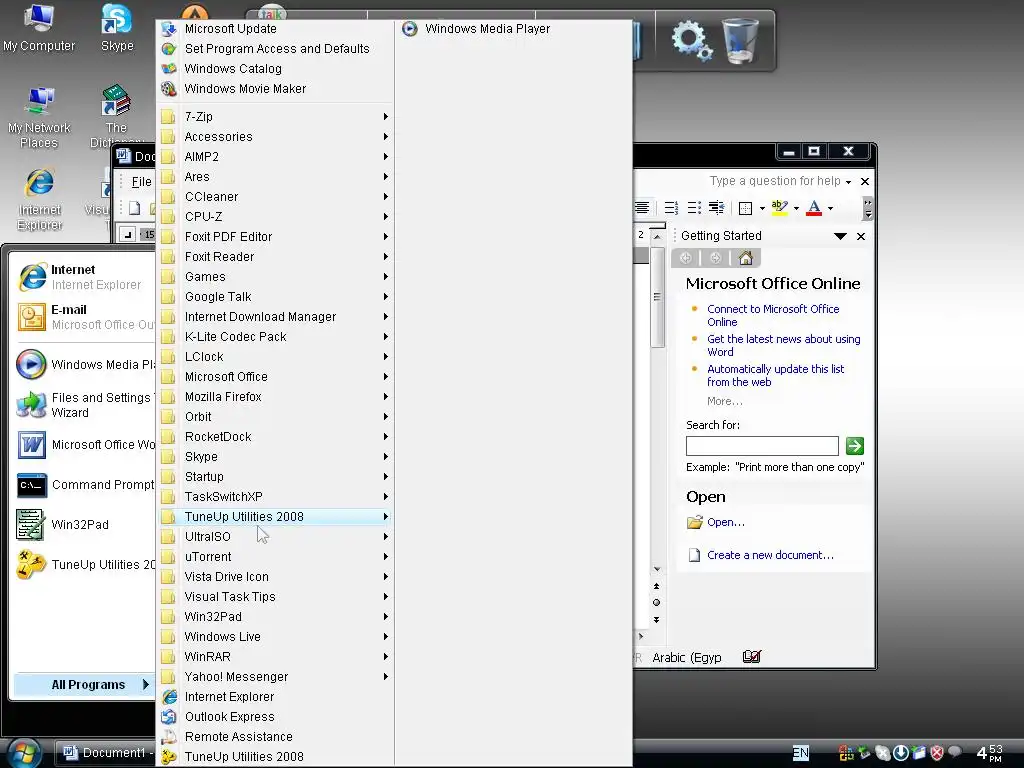
Task: Open Remote Assistance
Action: point(274,737)
